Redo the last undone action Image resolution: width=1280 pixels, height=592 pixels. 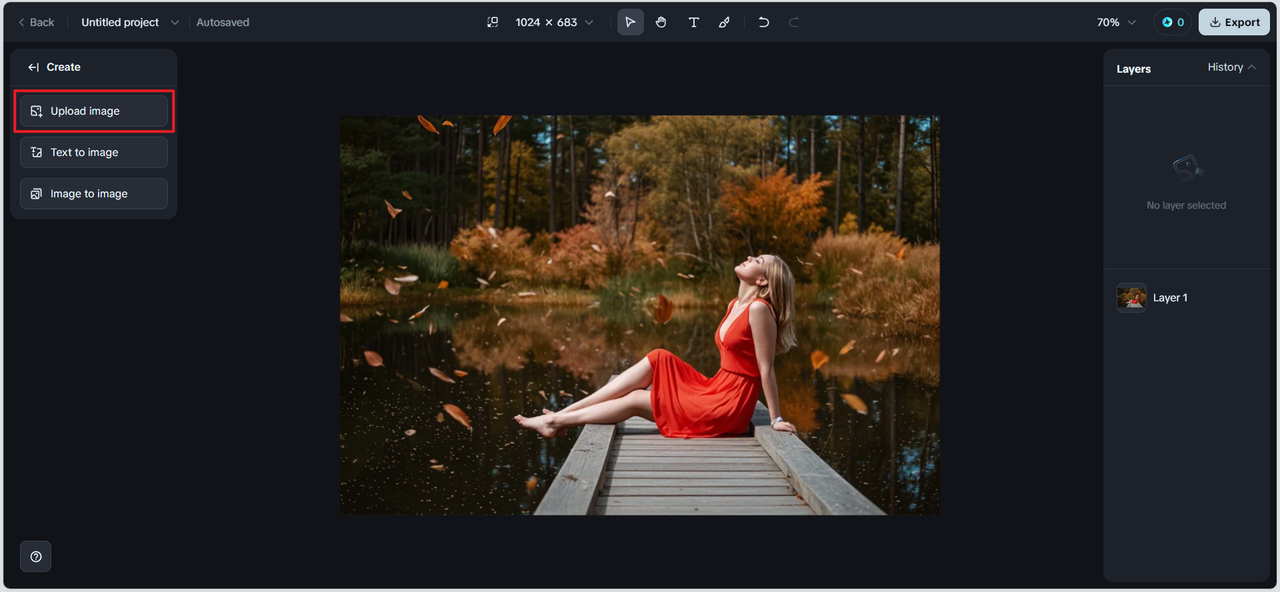pyautogui.click(x=794, y=22)
